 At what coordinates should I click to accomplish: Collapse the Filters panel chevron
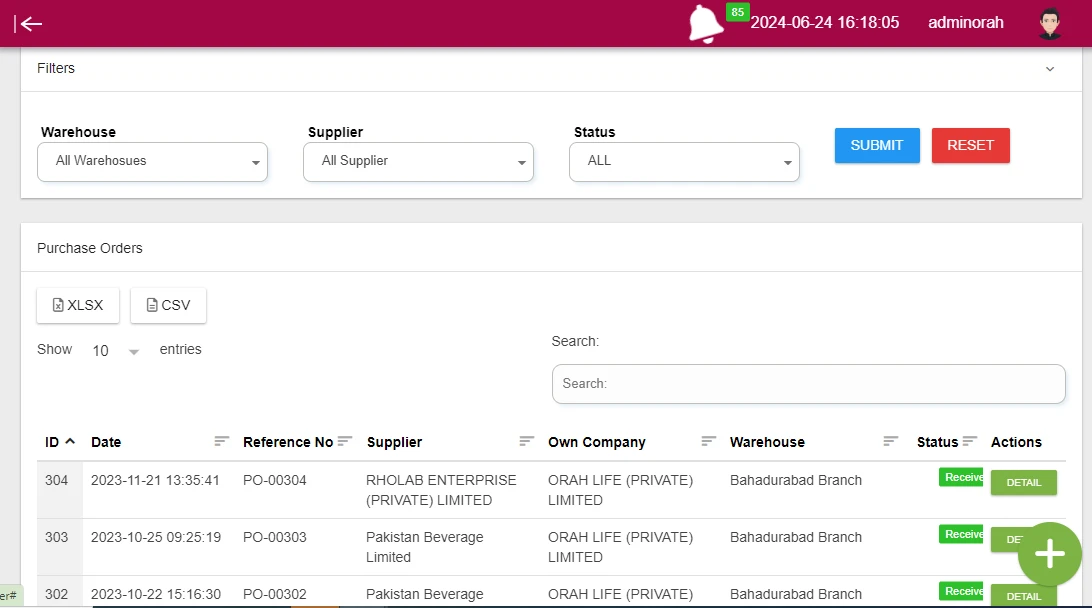1050,69
